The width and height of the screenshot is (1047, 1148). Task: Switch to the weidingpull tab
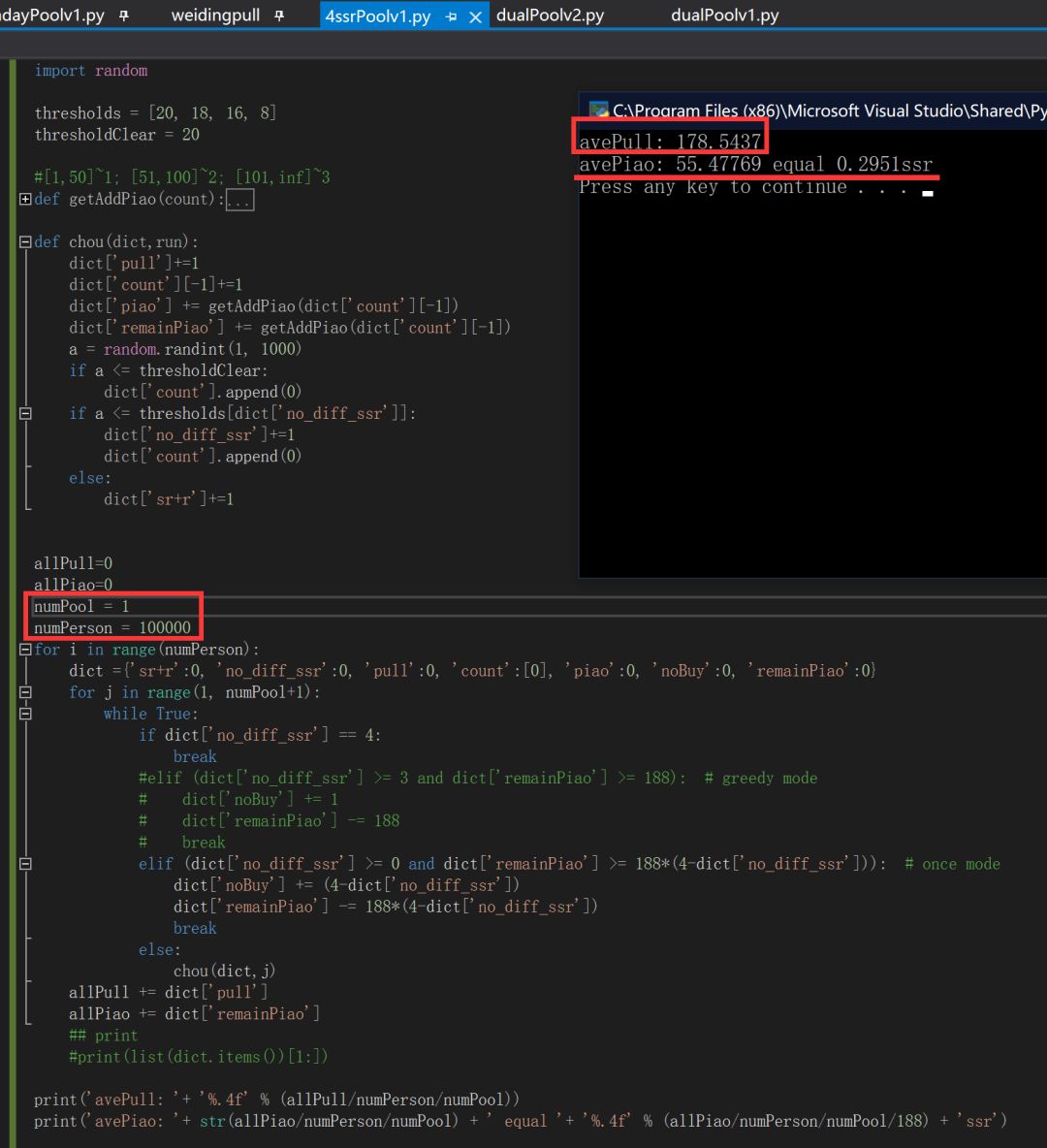215,16
